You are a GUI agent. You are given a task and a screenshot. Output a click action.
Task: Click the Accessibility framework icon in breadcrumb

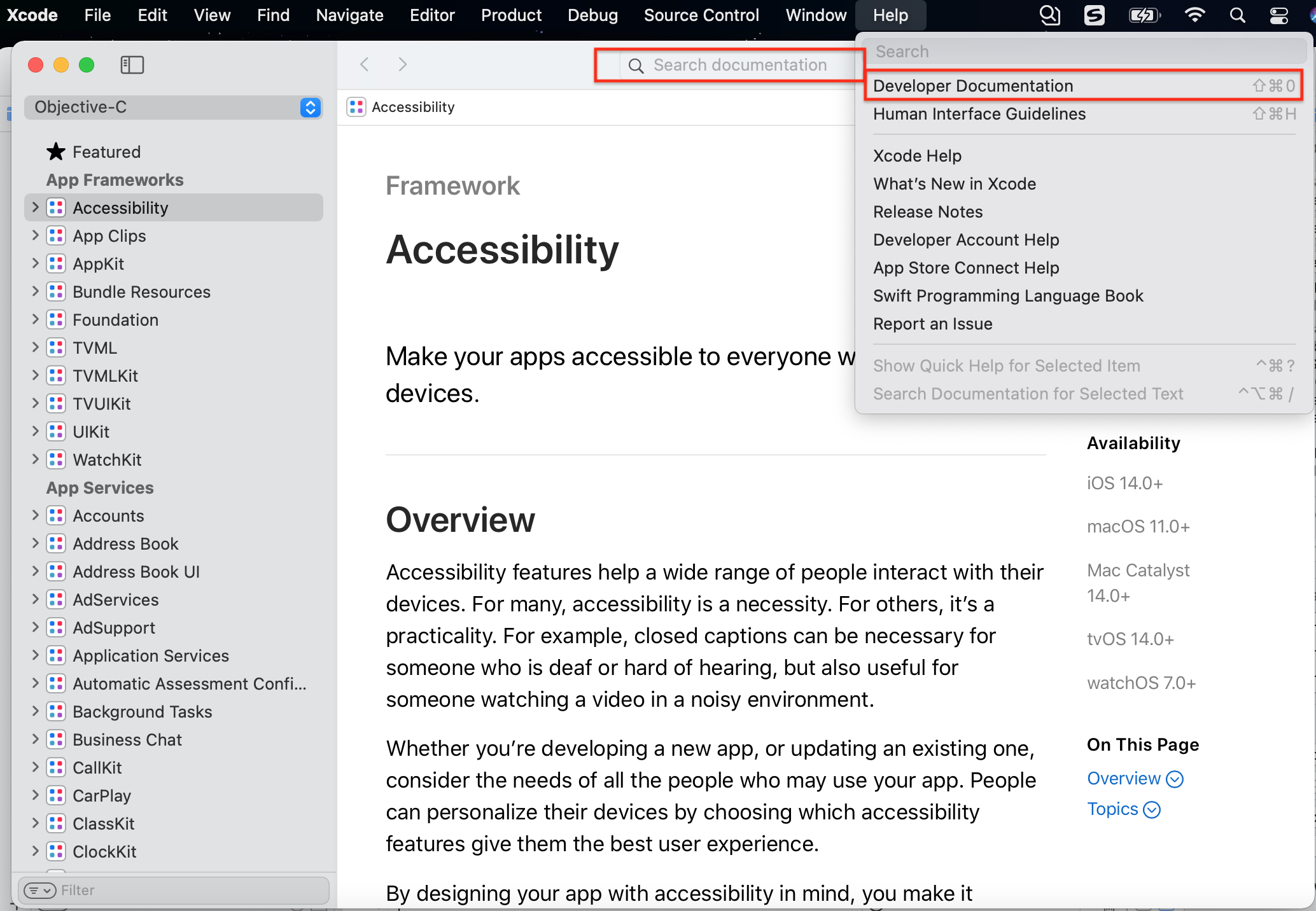356,107
